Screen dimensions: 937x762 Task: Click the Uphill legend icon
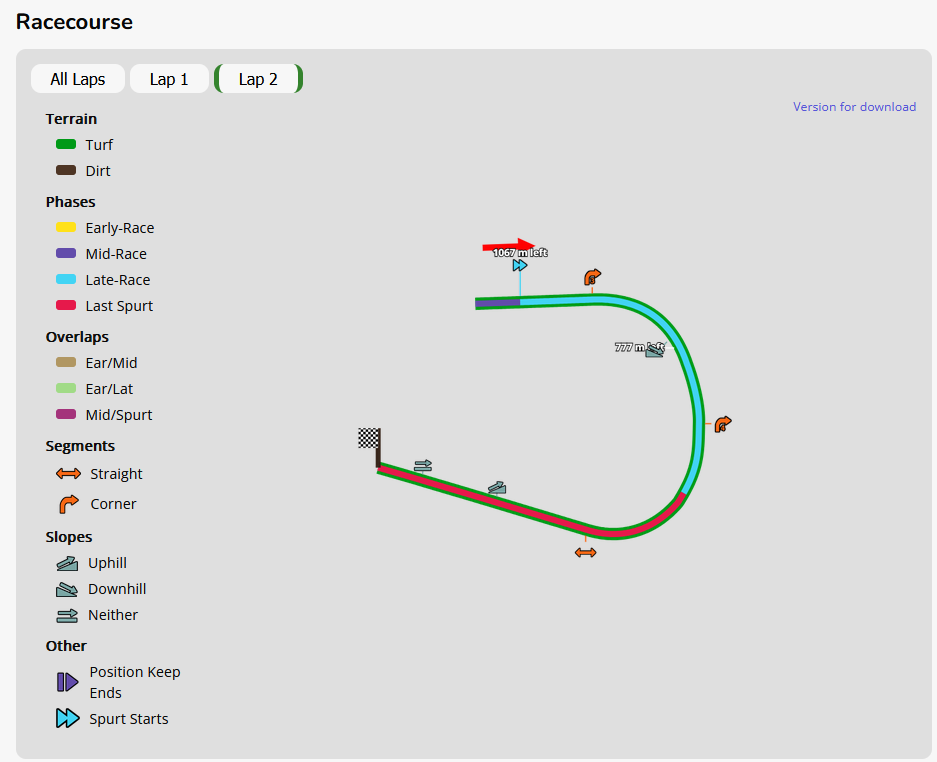coord(67,563)
